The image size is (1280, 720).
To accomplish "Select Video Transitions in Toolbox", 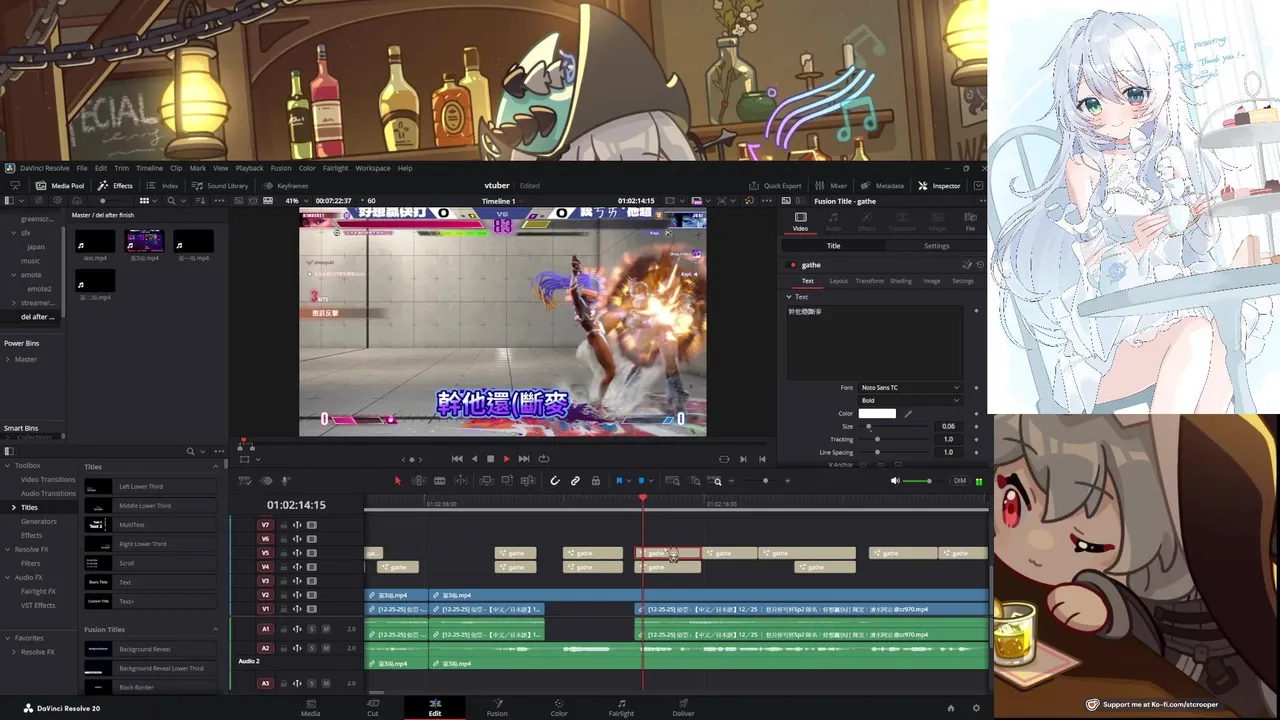I will click(48, 479).
